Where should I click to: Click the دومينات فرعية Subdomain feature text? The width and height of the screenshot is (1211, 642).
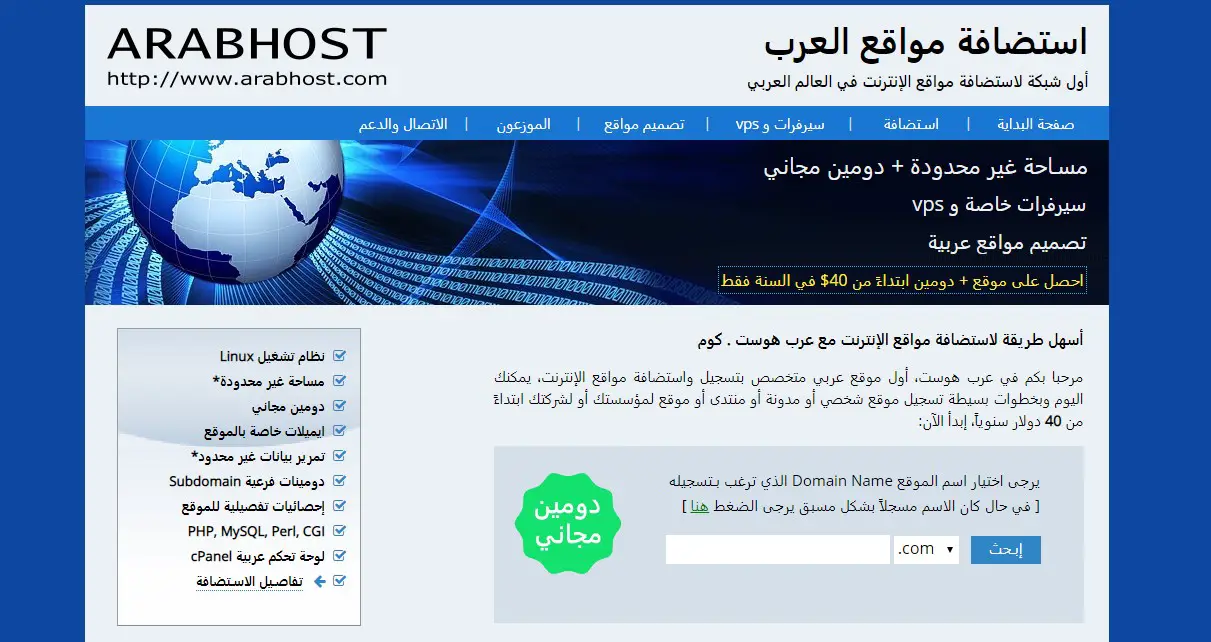coord(247,481)
